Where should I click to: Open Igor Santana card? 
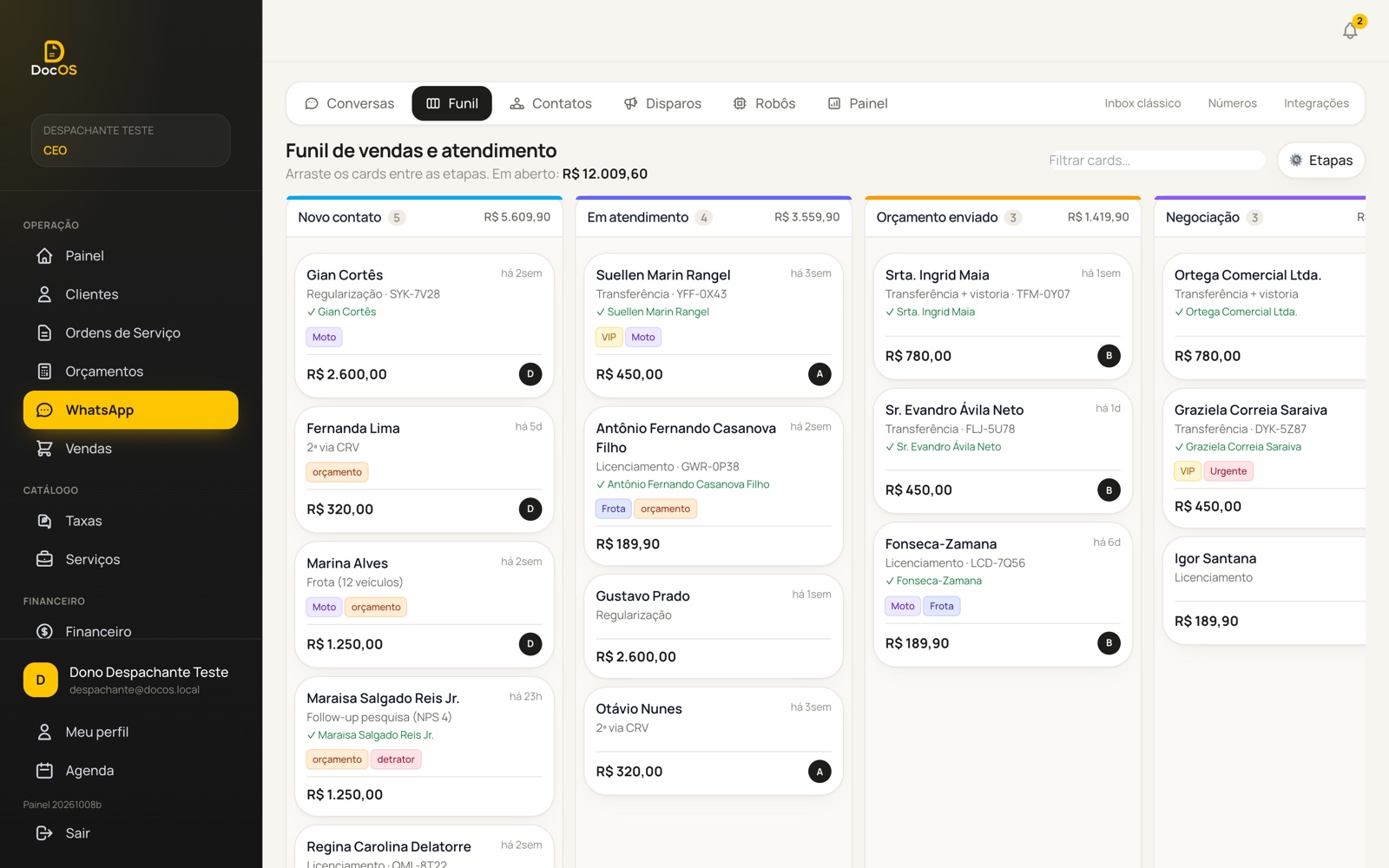[1264, 590]
